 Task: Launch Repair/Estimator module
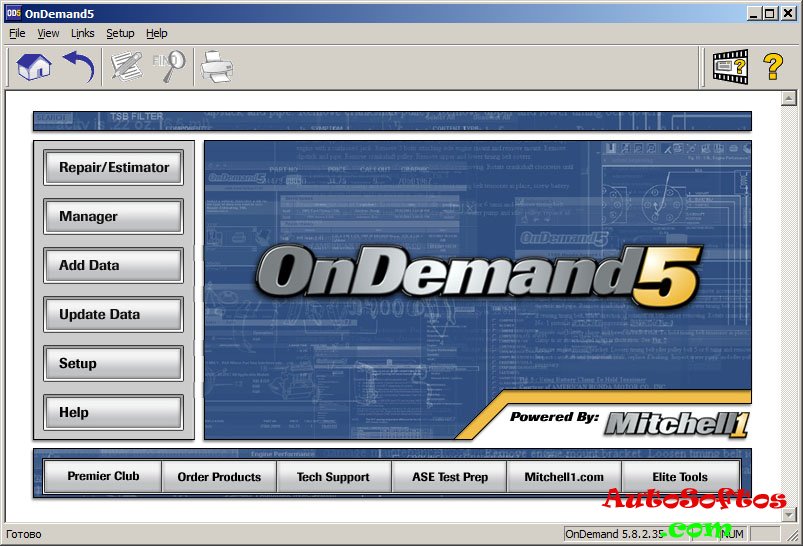click(x=114, y=167)
